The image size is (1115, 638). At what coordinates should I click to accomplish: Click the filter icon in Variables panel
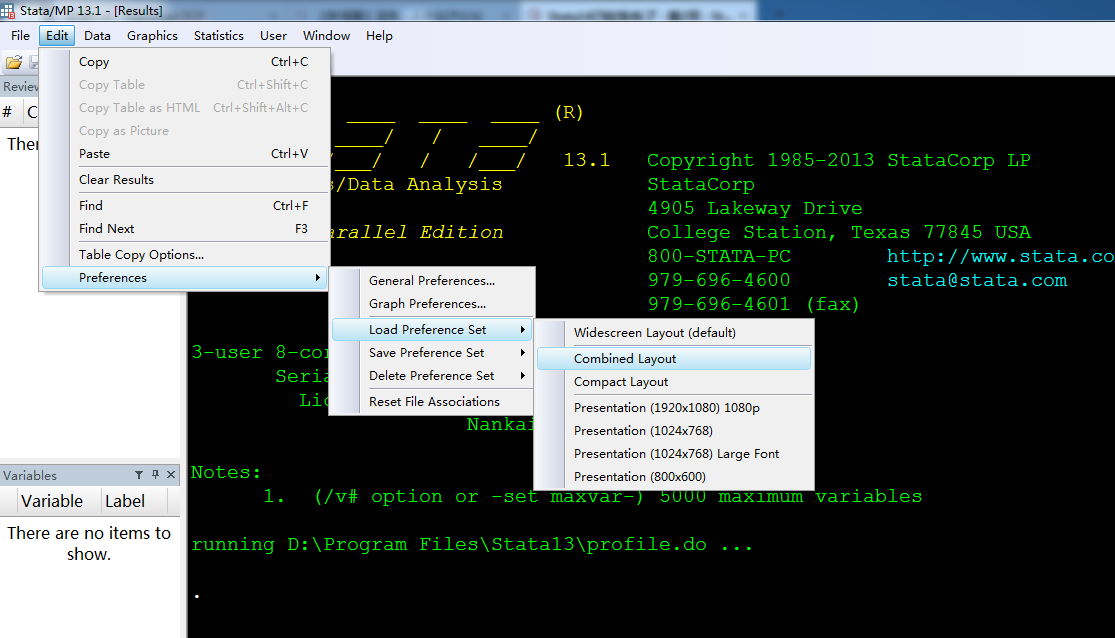coord(139,476)
